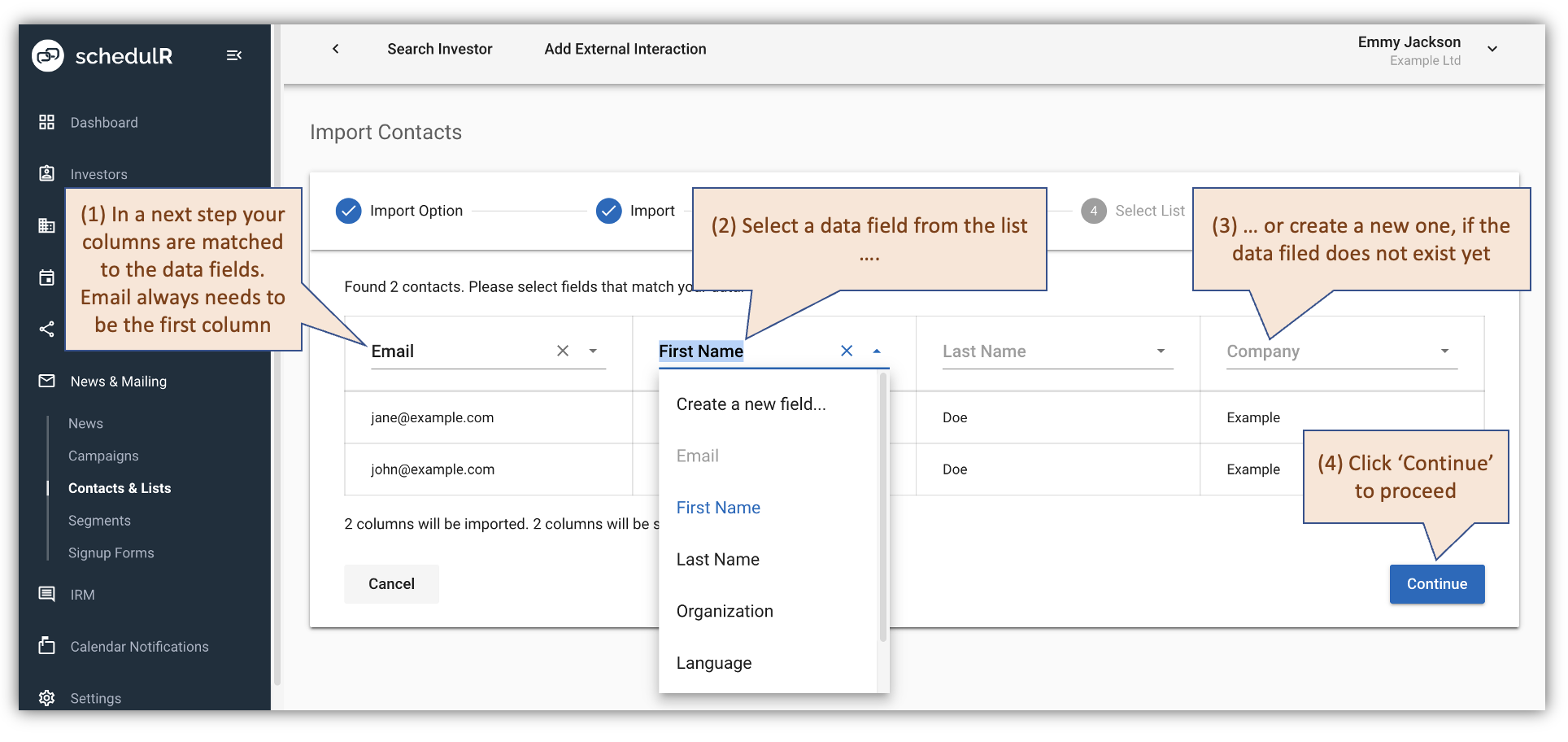Screen dimensions: 1568x742
Task: Expand the Emmy Jackson account menu
Action: pos(1493,49)
